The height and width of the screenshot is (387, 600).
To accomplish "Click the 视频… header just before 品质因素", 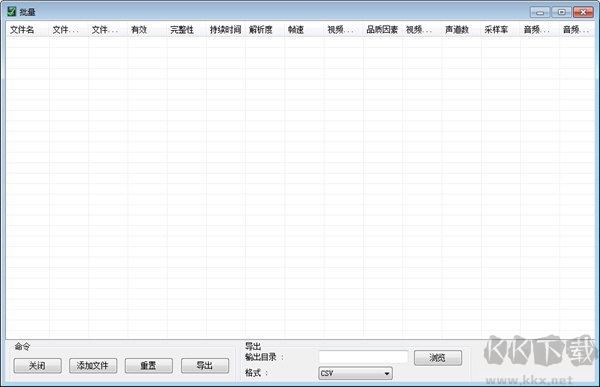I will (x=344, y=30).
